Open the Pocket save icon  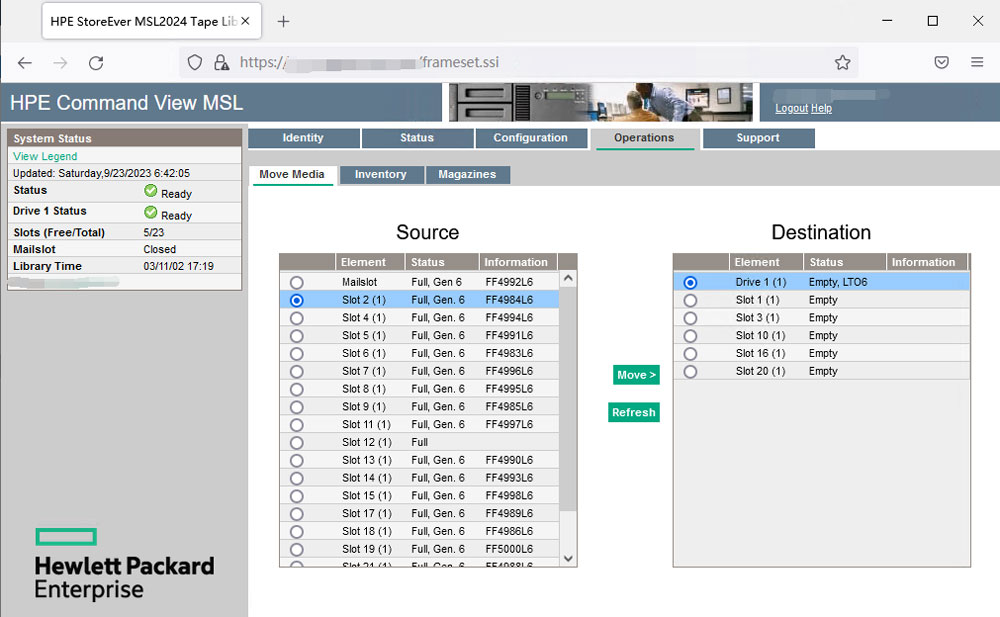point(941,63)
